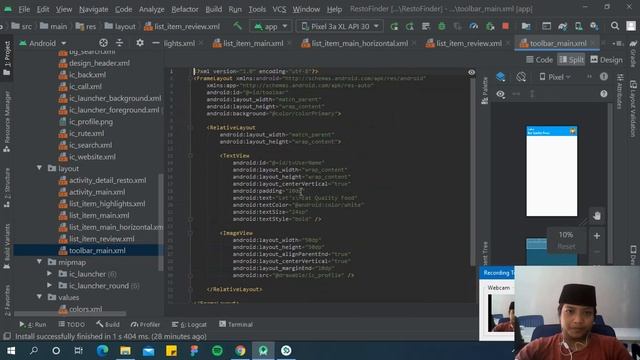This screenshot has height=360, width=640.
Task: Click the Run app green arrow icon
Action: pos(394,27)
